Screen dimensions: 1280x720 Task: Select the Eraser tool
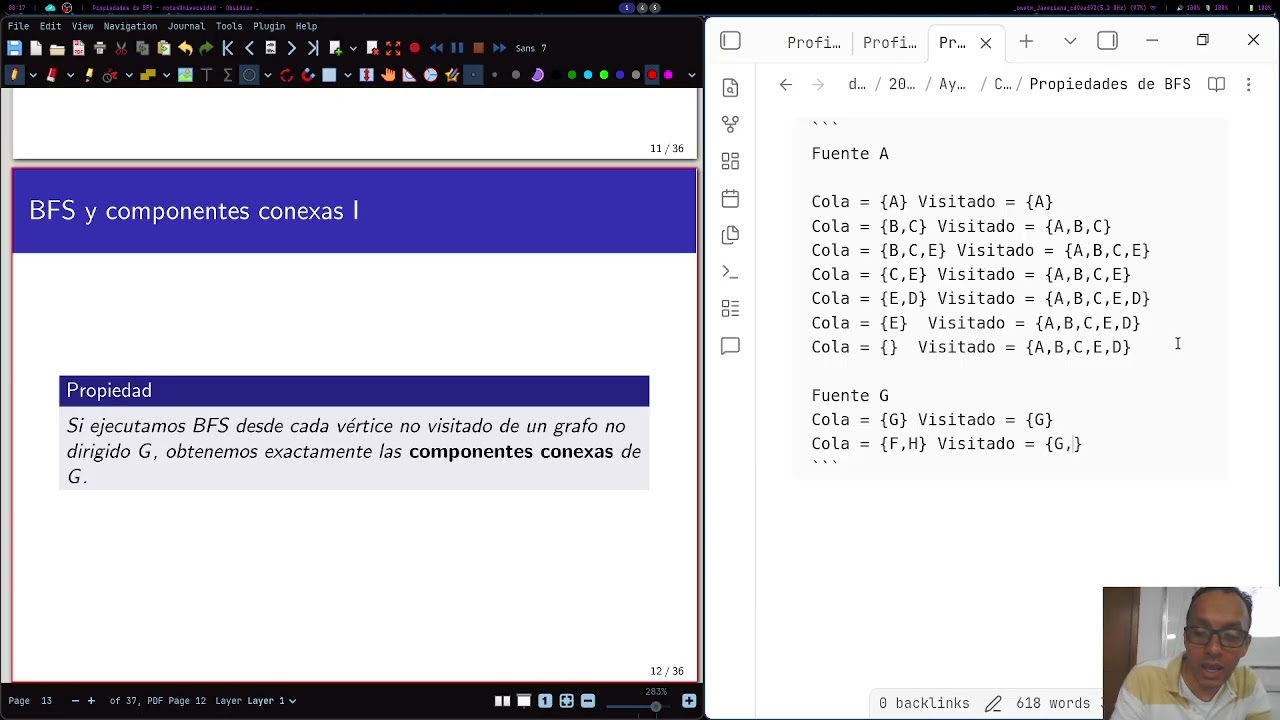[x=52, y=75]
